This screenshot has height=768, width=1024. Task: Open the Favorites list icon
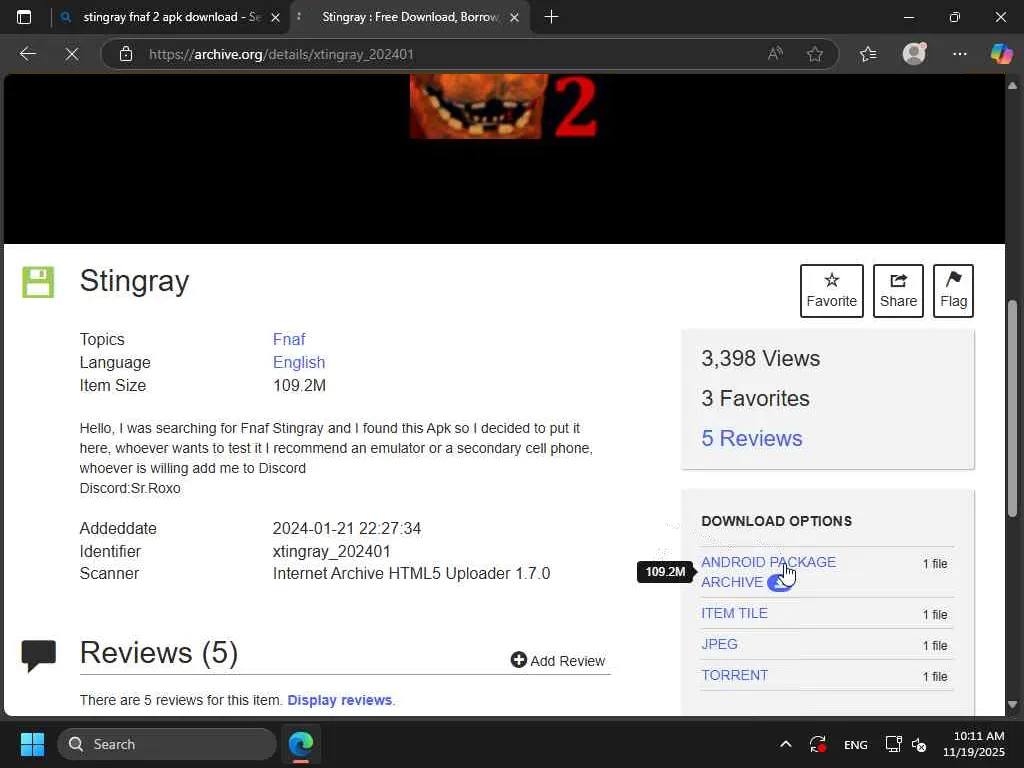pyautogui.click(x=868, y=54)
